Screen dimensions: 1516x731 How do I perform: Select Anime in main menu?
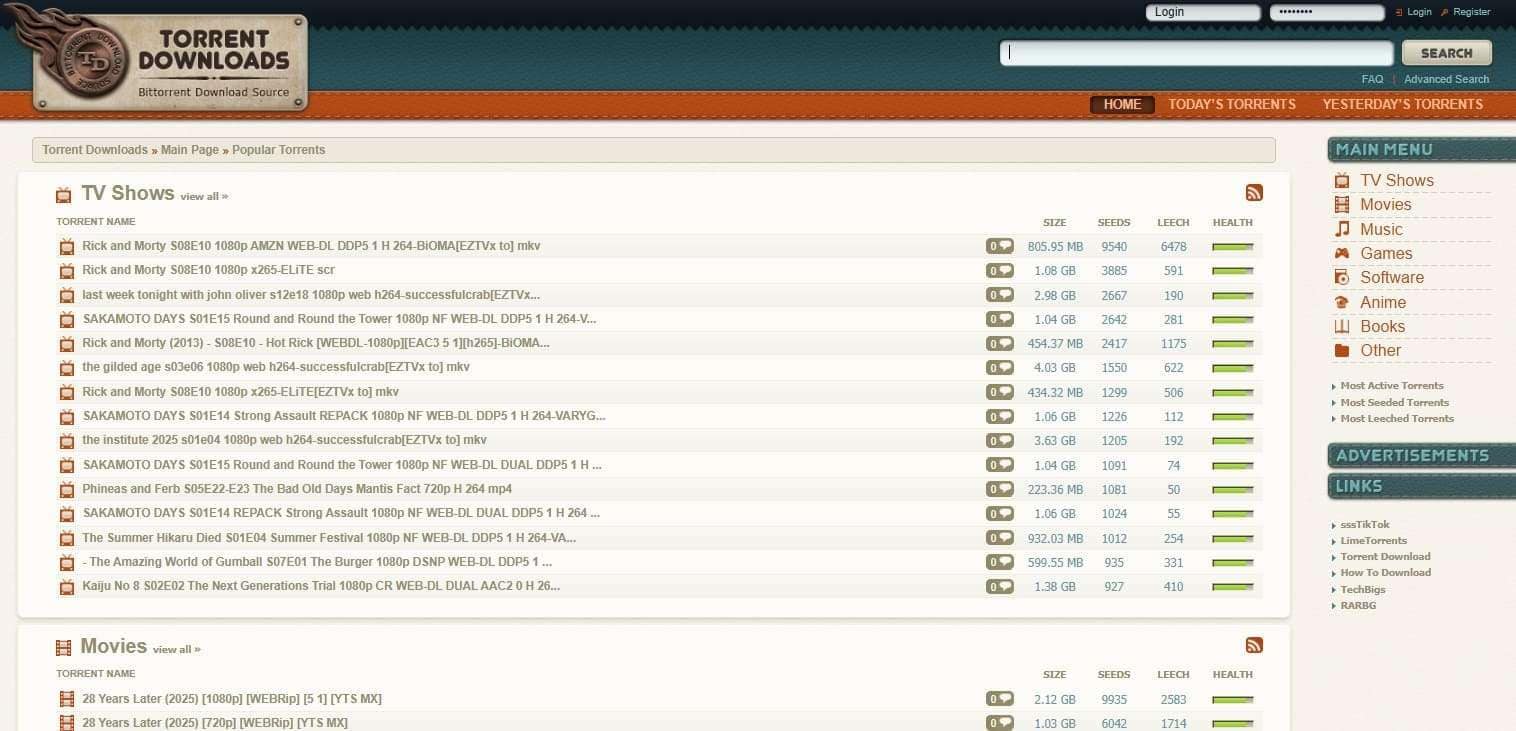pyautogui.click(x=1383, y=302)
